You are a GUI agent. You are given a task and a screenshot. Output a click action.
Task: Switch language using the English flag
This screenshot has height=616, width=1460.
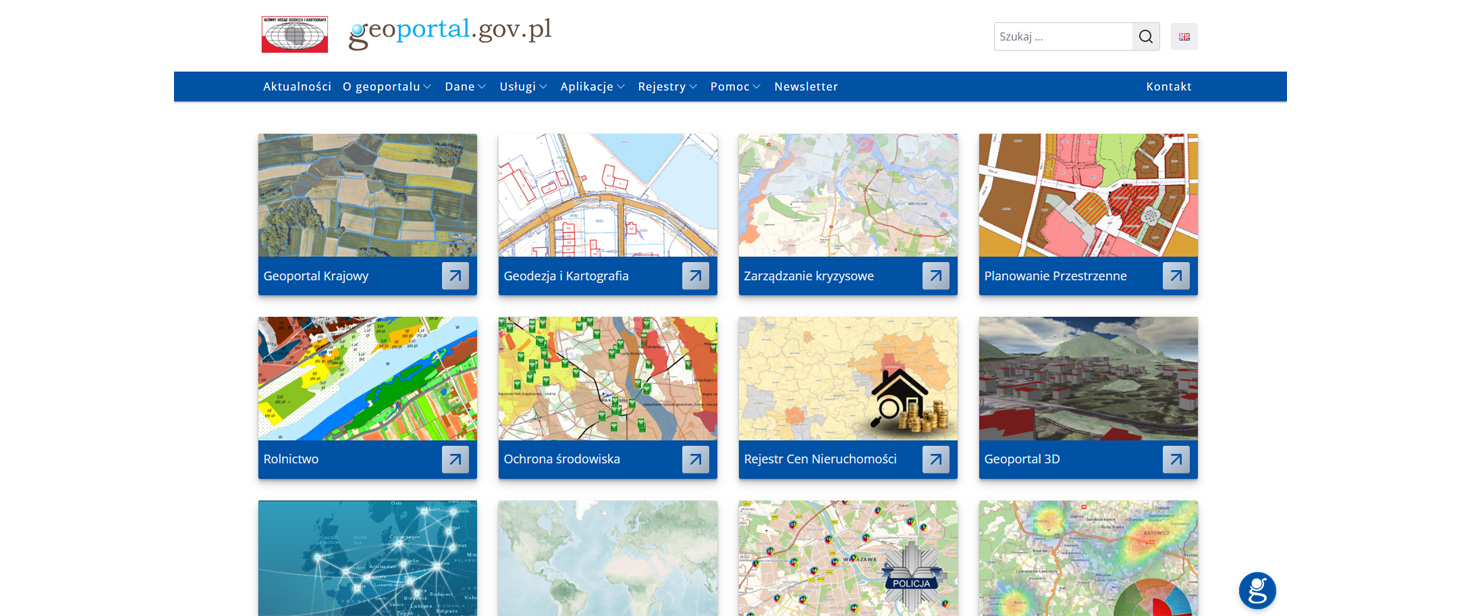coord(1184,36)
